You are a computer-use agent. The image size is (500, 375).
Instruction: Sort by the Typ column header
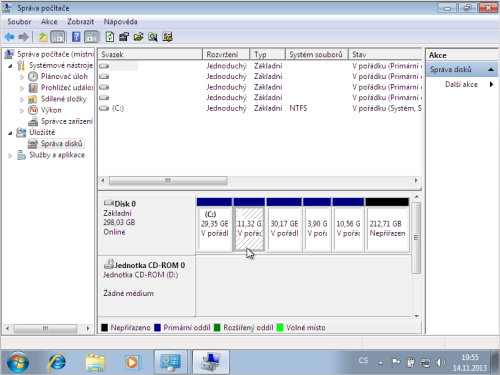point(268,54)
